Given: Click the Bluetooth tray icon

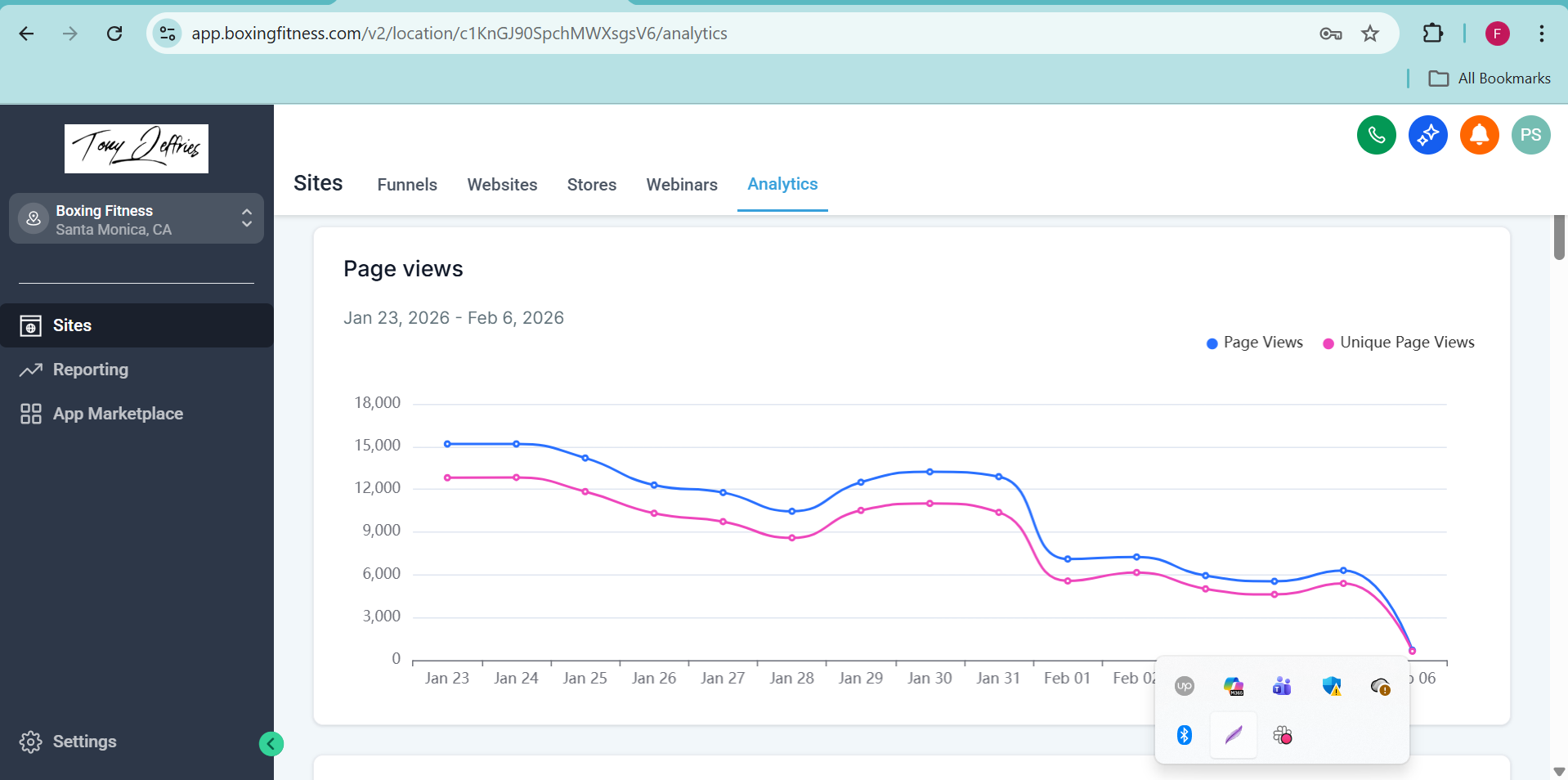Looking at the screenshot, I should tap(1184, 735).
